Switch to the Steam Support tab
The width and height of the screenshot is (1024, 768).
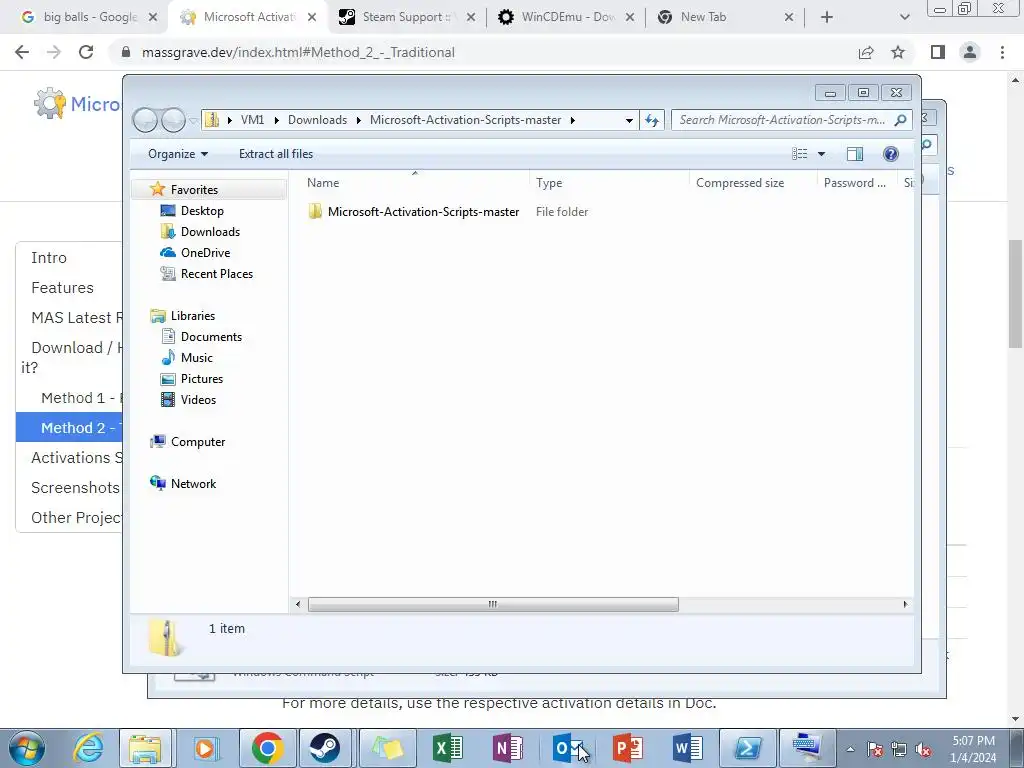click(407, 17)
